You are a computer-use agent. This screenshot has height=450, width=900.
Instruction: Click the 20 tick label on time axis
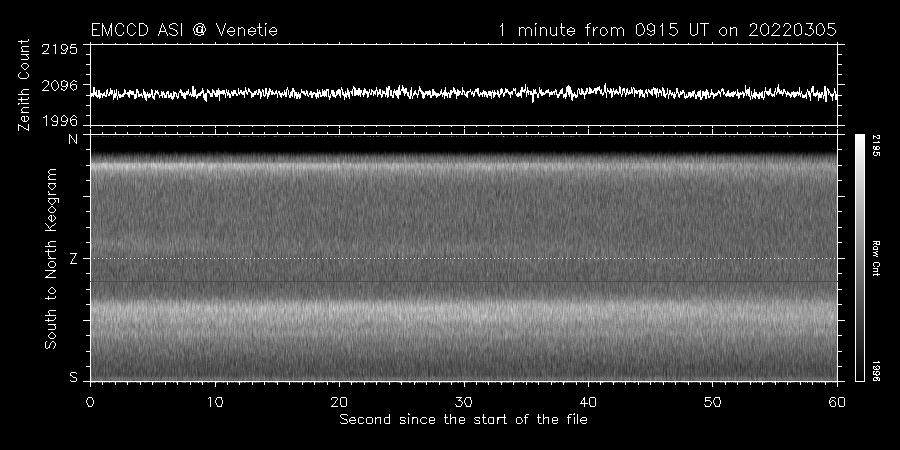[339, 402]
